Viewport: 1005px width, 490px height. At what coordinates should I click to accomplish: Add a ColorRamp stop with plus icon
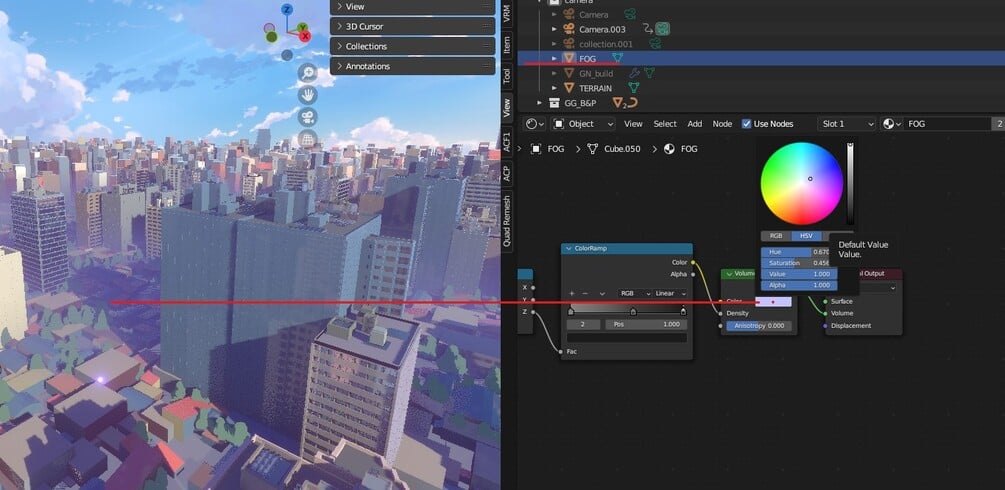click(572, 293)
